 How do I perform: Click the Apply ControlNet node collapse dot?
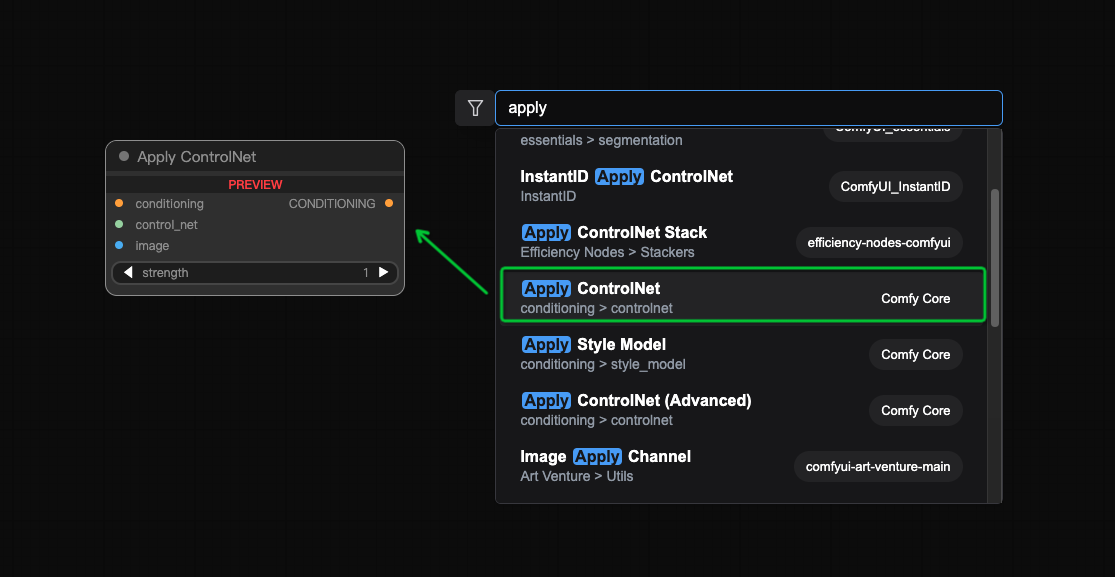pos(124,156)
